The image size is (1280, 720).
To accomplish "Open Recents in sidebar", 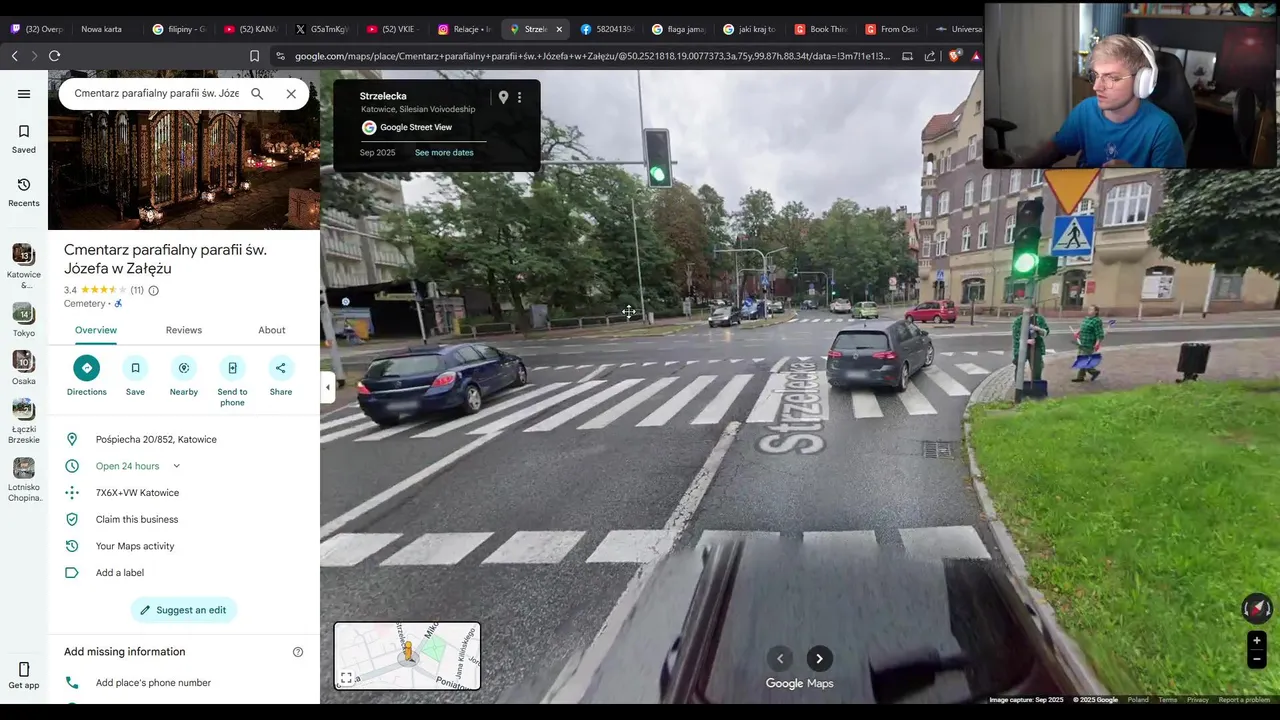I will point(24,193).
